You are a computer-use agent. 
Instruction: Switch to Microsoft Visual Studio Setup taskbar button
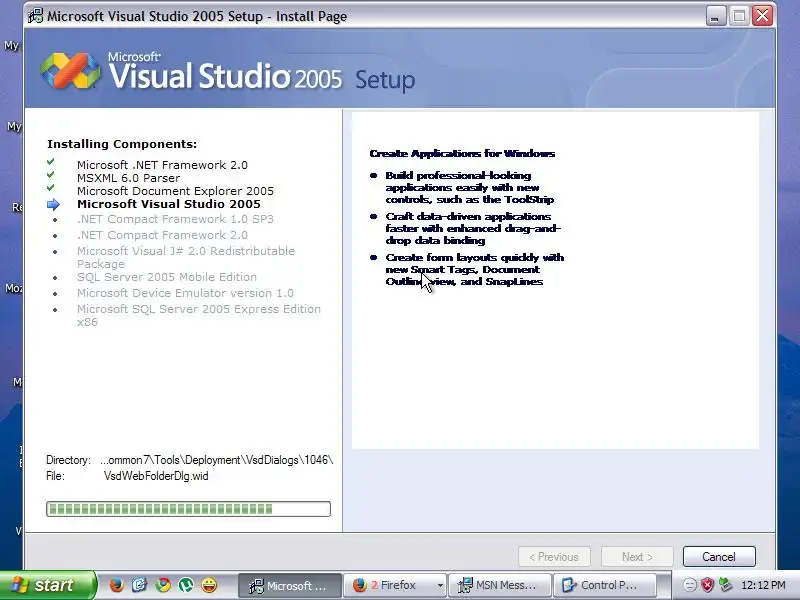[x=290, y=585]
